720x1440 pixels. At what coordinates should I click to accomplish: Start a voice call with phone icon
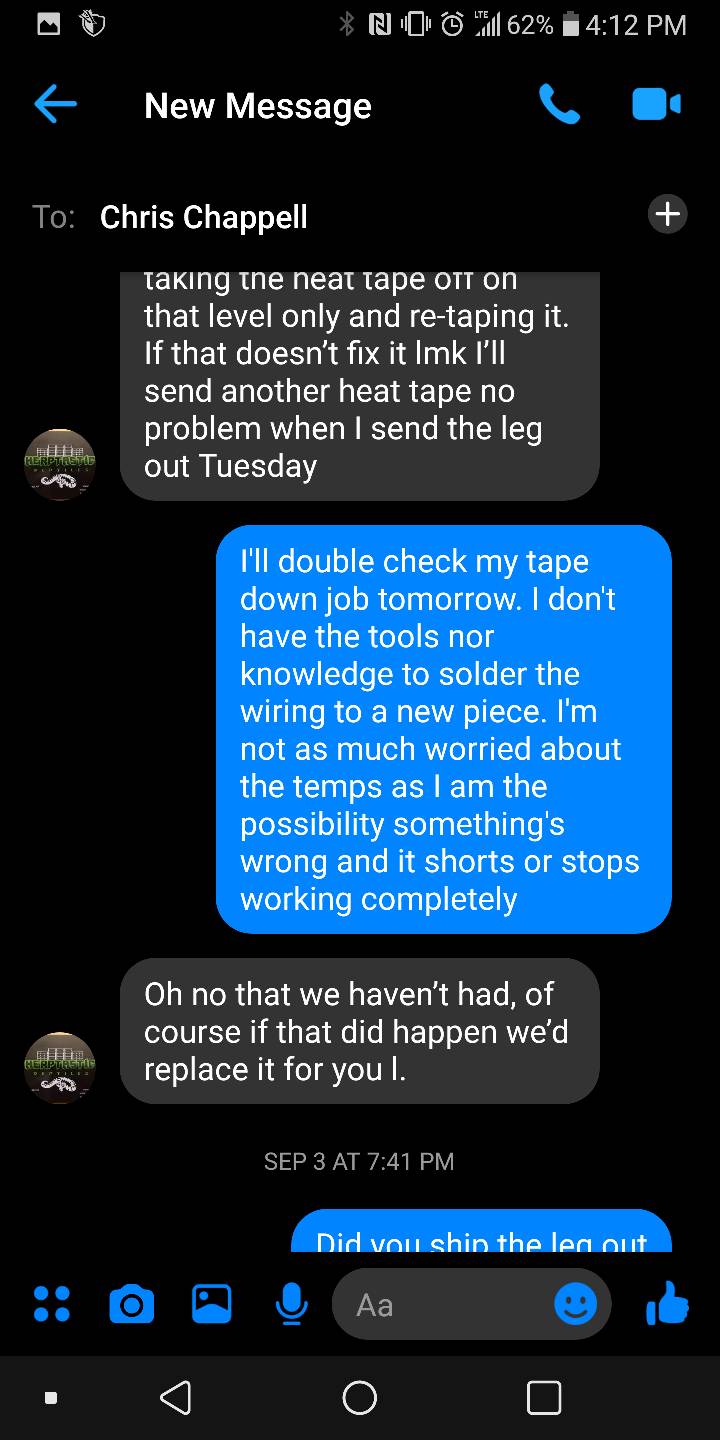pos(559,104)
